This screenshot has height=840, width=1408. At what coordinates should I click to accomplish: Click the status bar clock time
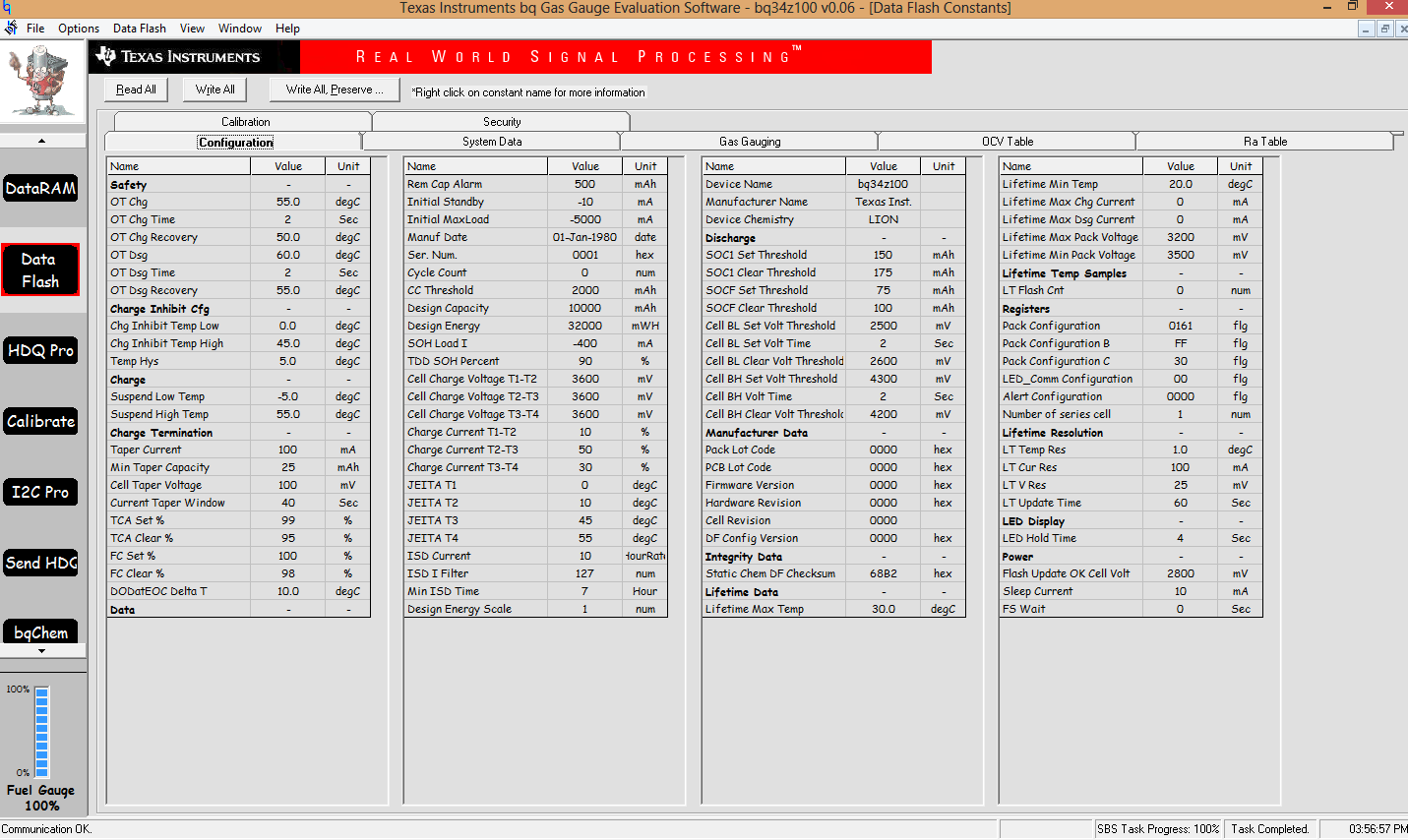(1377, 829)
